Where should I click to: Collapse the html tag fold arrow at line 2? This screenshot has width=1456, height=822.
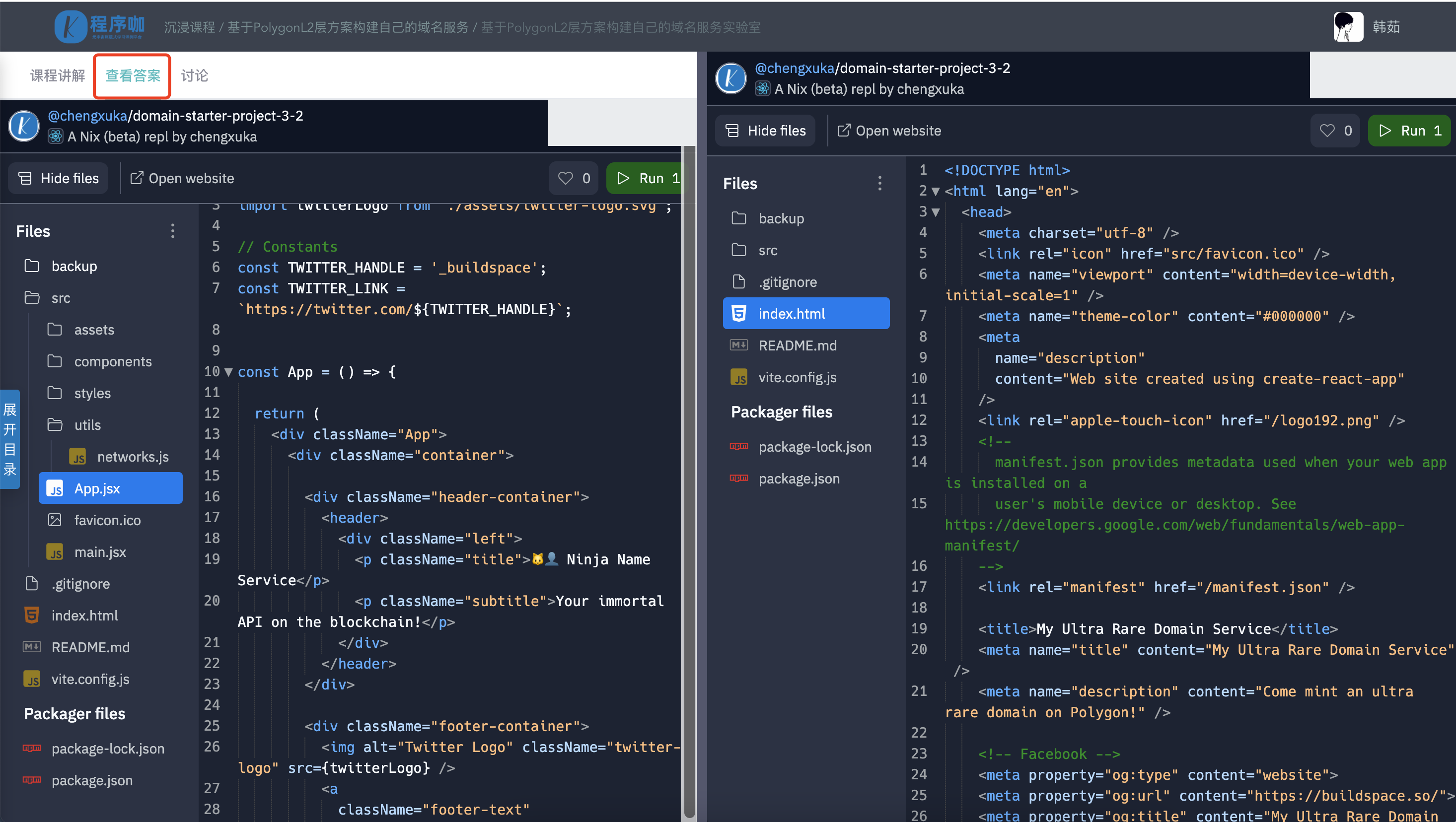click(936, 192)
